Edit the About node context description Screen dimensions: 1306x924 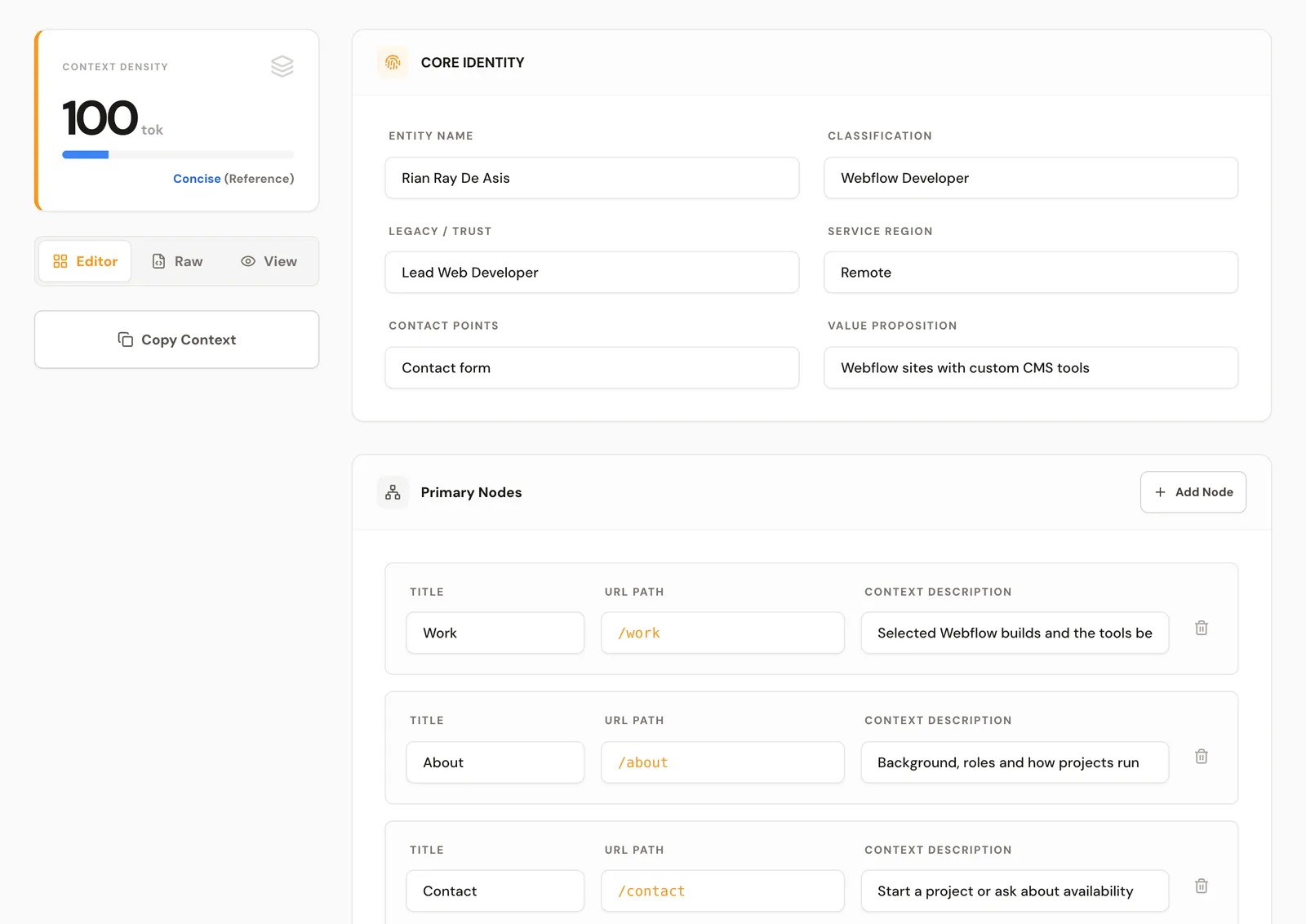(x=1015, y=762)
